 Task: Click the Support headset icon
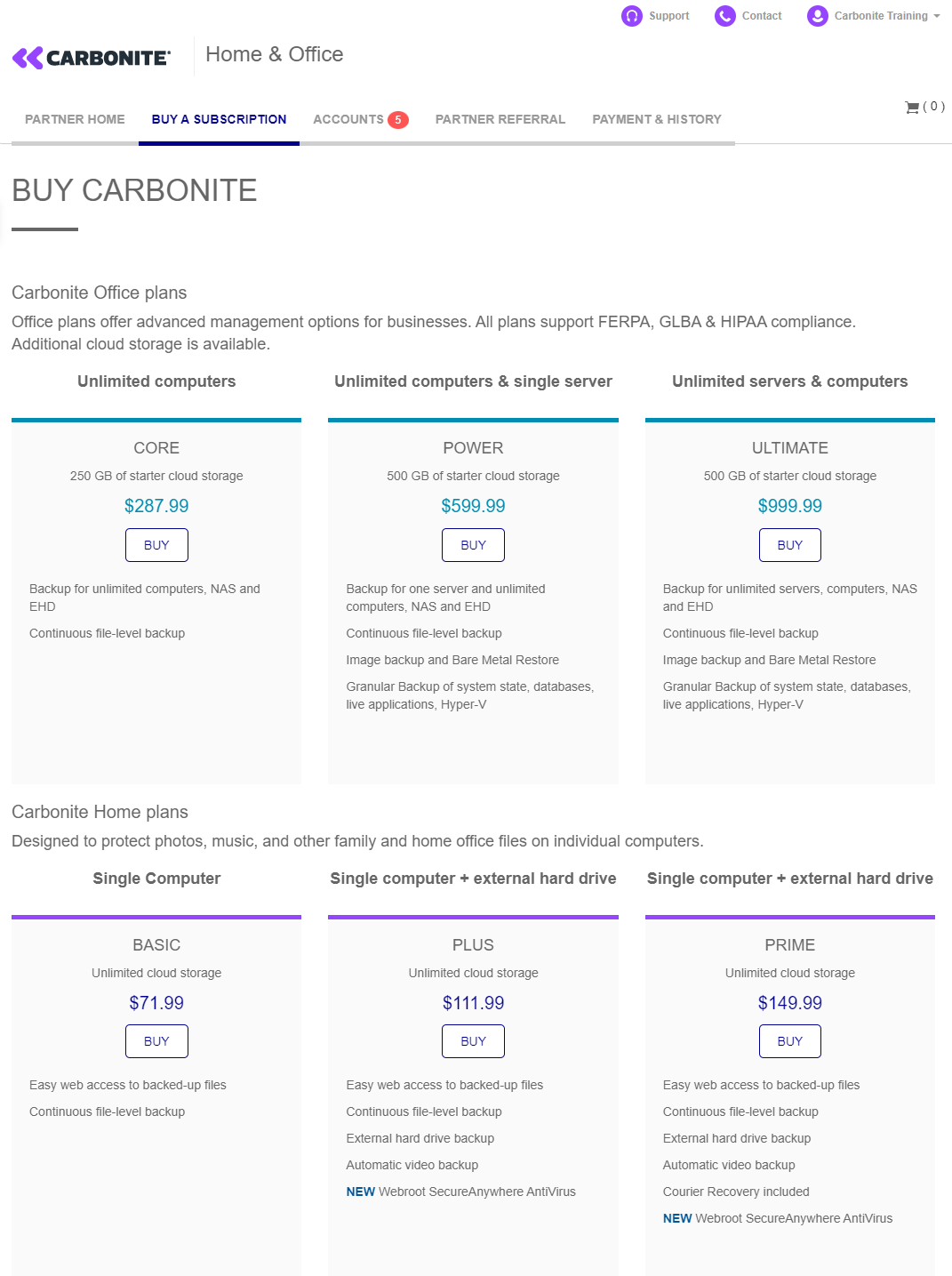[x=631, y=16]
